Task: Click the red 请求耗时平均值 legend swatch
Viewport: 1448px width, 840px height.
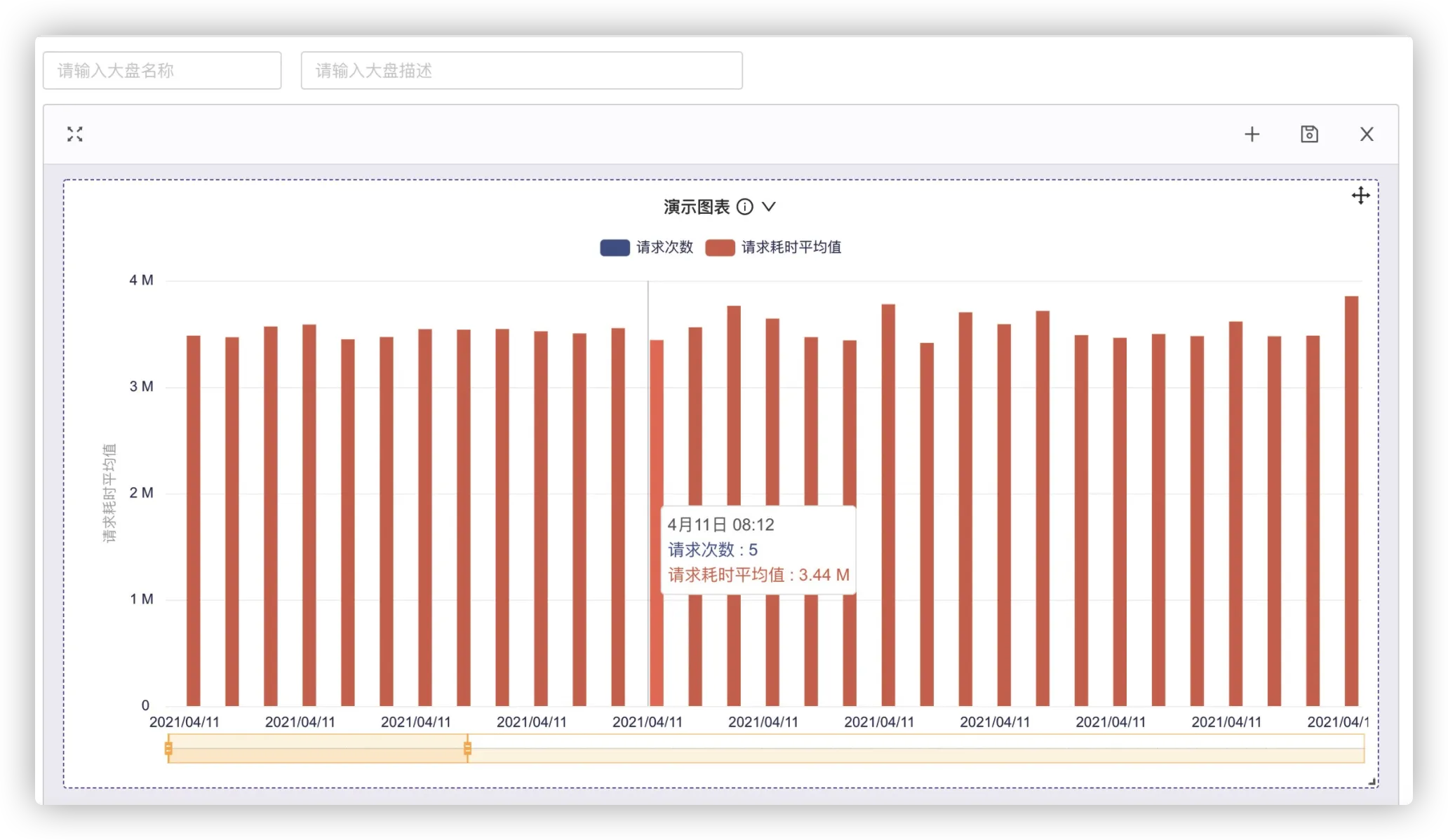Action: [720, 248]
